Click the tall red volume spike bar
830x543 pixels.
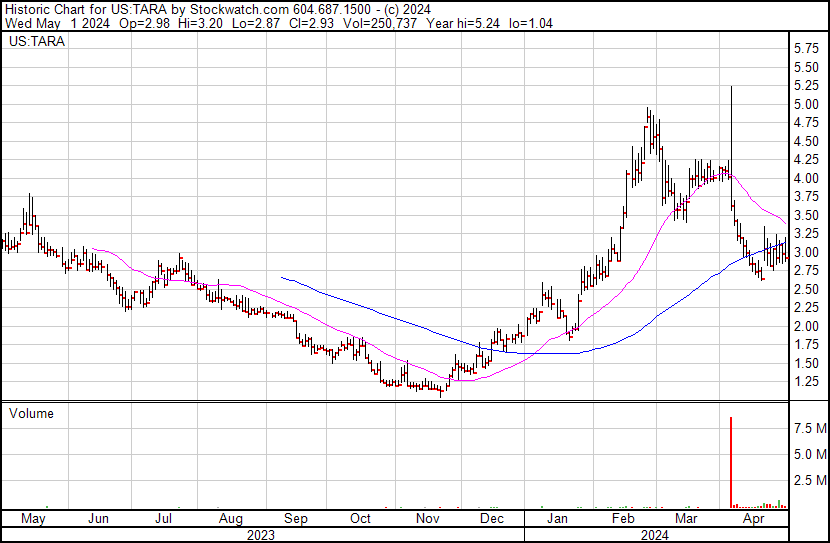731,463
